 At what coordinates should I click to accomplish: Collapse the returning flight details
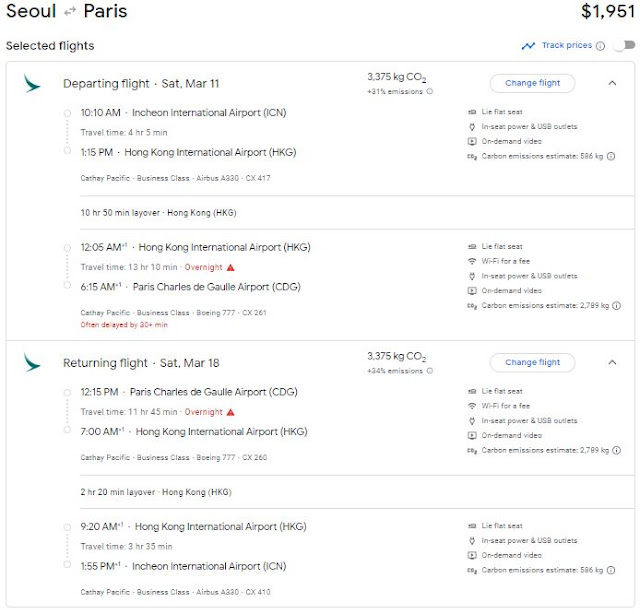612,362
